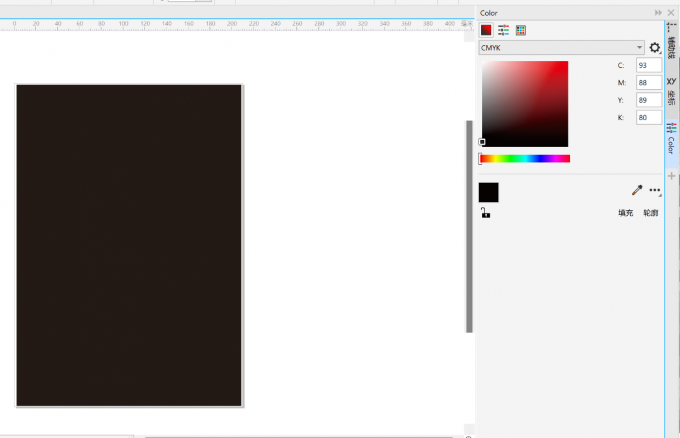The image size is (680, 438).
Task: Pick a shade in the red color field
Action: 525,104
